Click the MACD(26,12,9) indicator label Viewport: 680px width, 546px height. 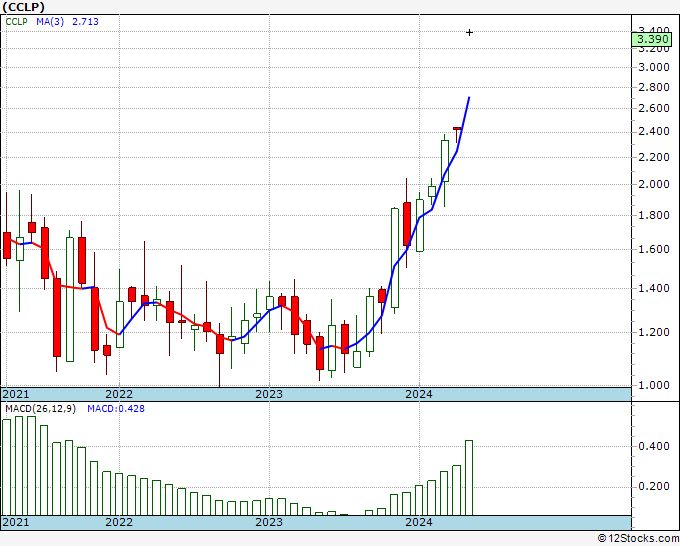(x=40, y=409)
